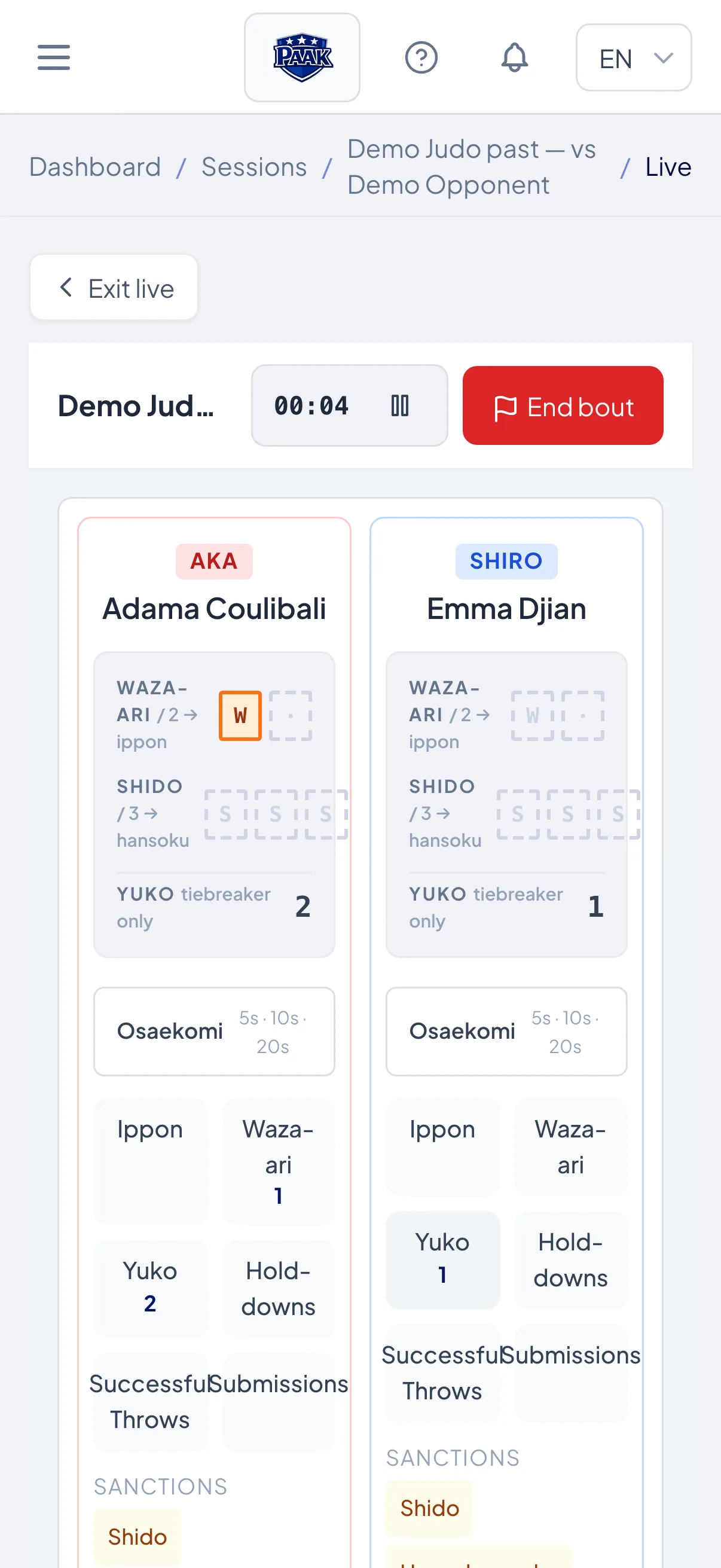Toggle Shiro's first shido S box
The height and width of the screenshot is (1568, 721).
(x=518, y=814)
